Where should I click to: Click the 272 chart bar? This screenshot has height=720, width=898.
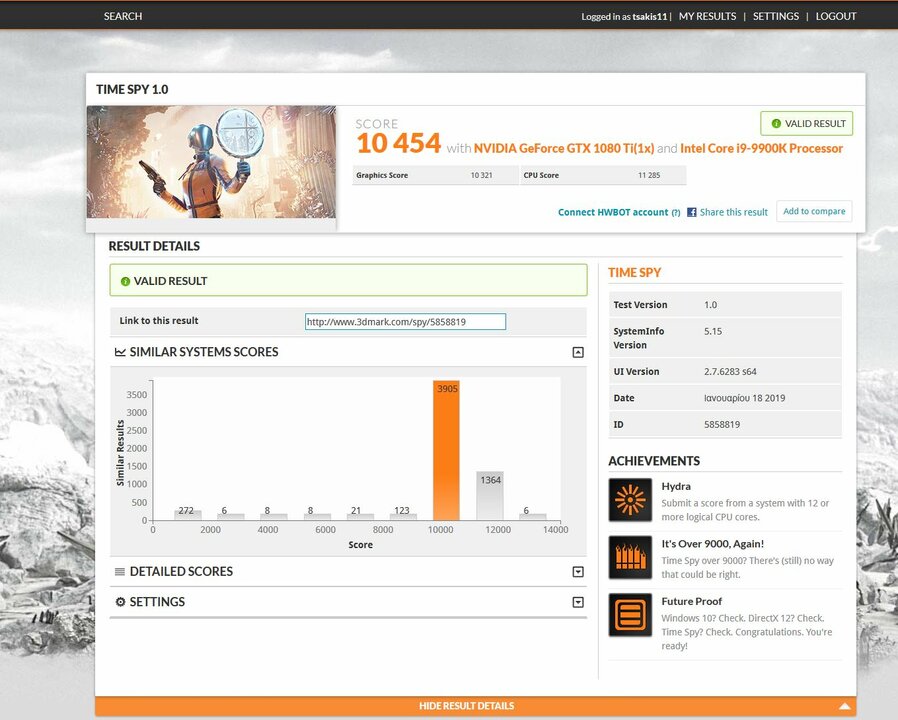tap(187, 514)
